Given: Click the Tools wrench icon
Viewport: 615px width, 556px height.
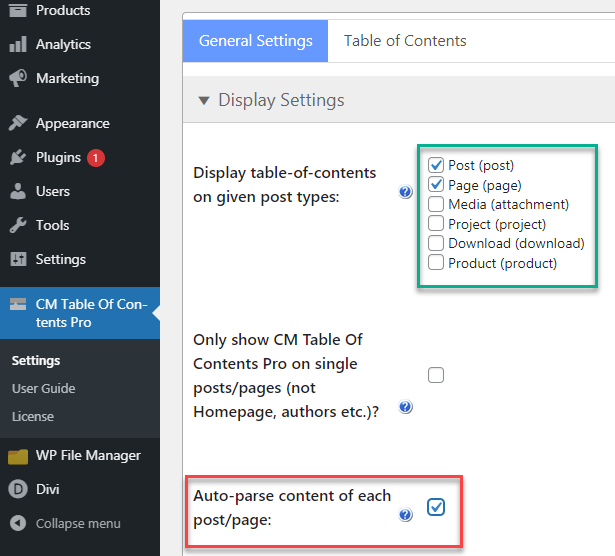Looking at the screenshot, I should (18, 225).
